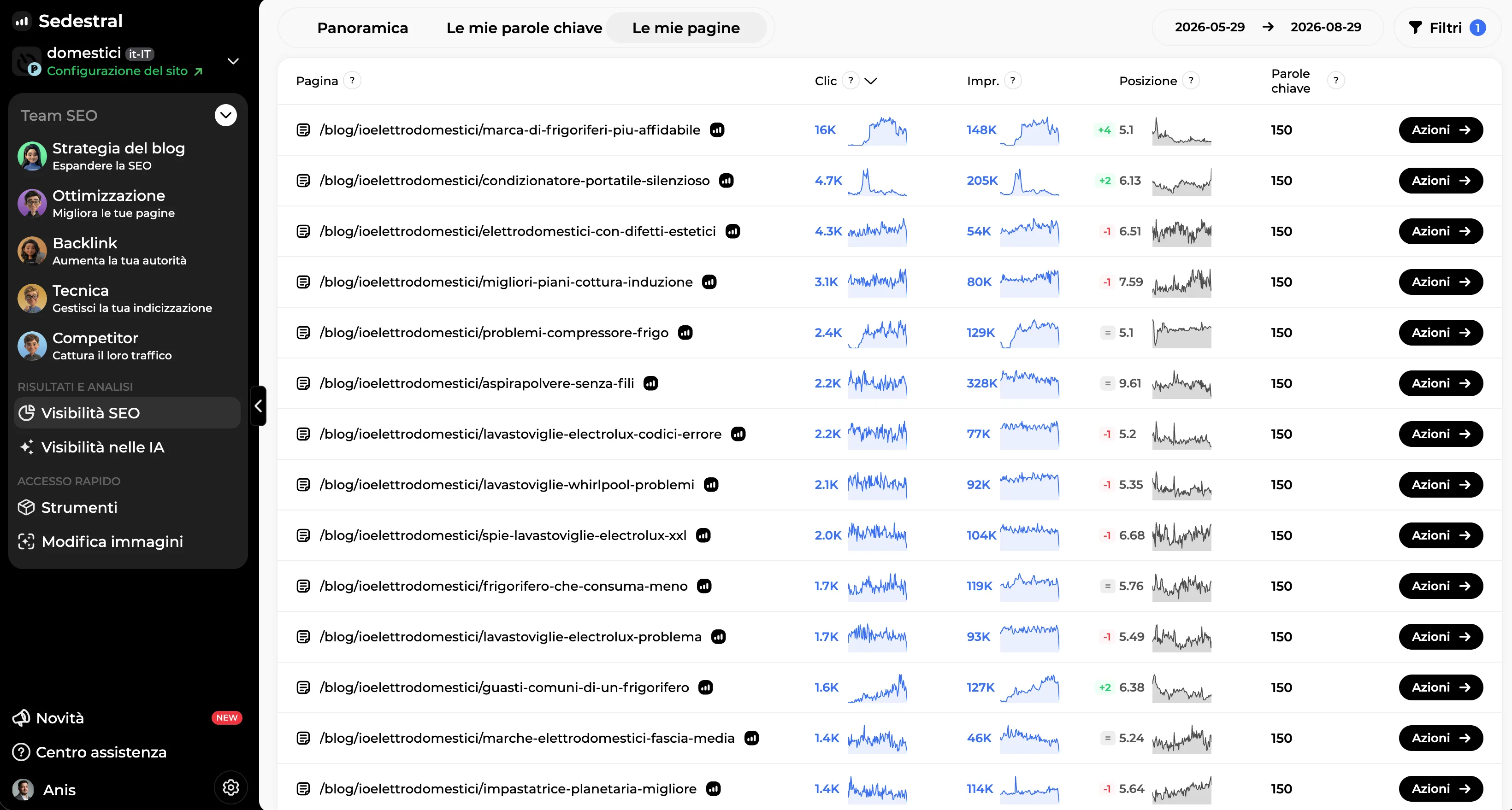Expand the domestici site selector chevron

pyautogui.click(x=233, y=62)
